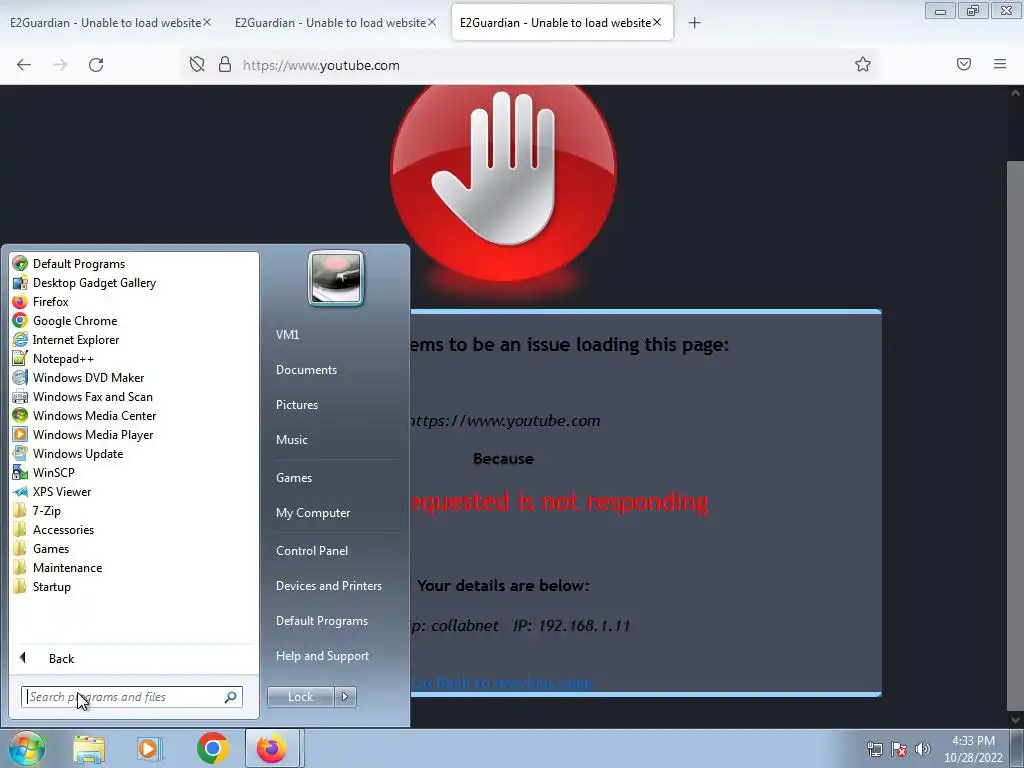
Task: Click the user account picture
Action: [336, 278]
